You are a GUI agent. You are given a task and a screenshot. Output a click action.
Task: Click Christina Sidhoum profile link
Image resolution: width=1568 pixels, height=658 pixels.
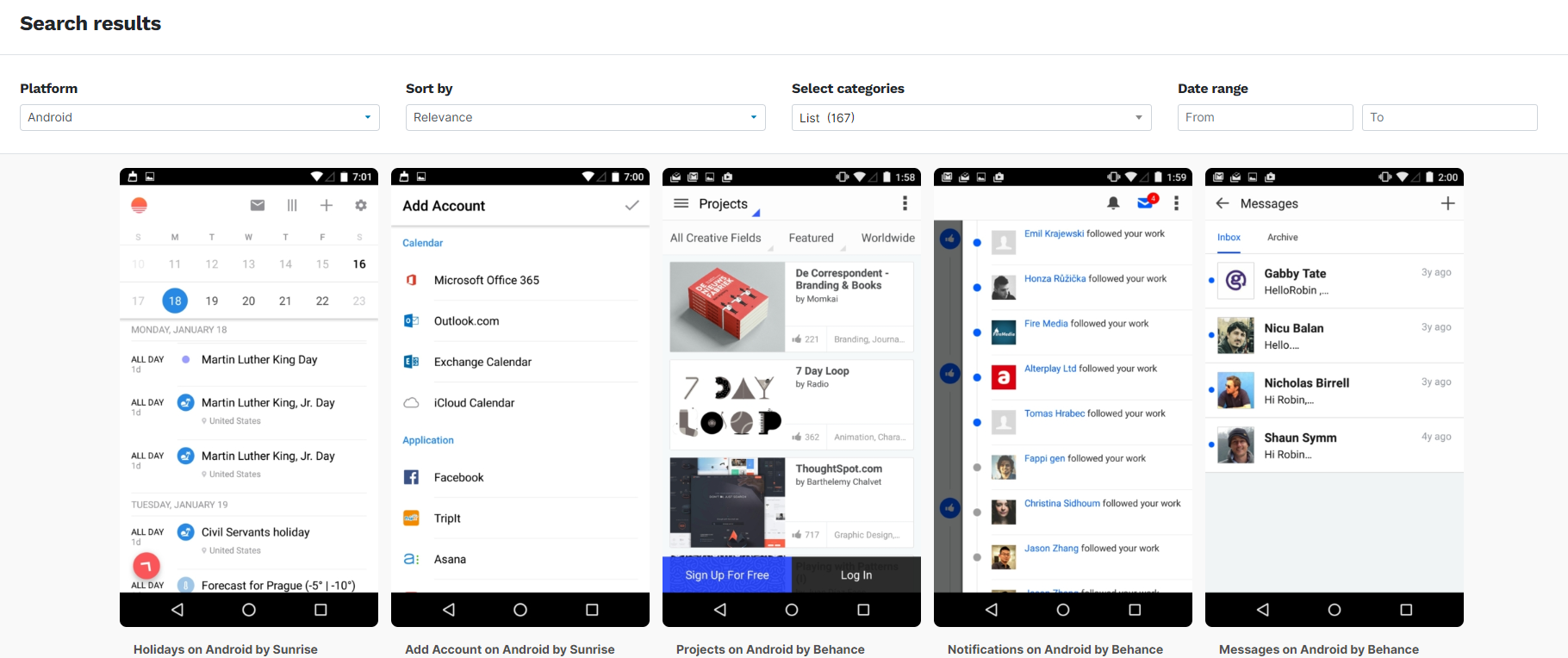pos(1062,504)
